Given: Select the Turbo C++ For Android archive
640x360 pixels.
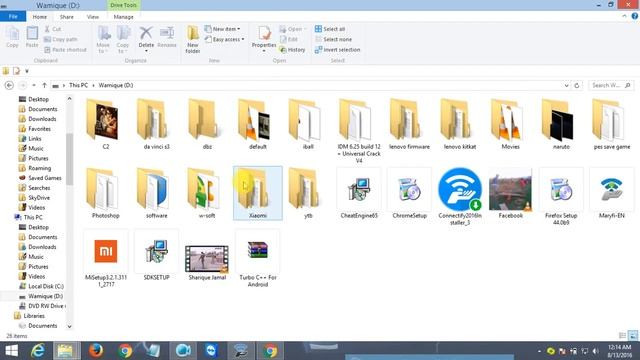Looking at the screenshot, I should (258, 258).
